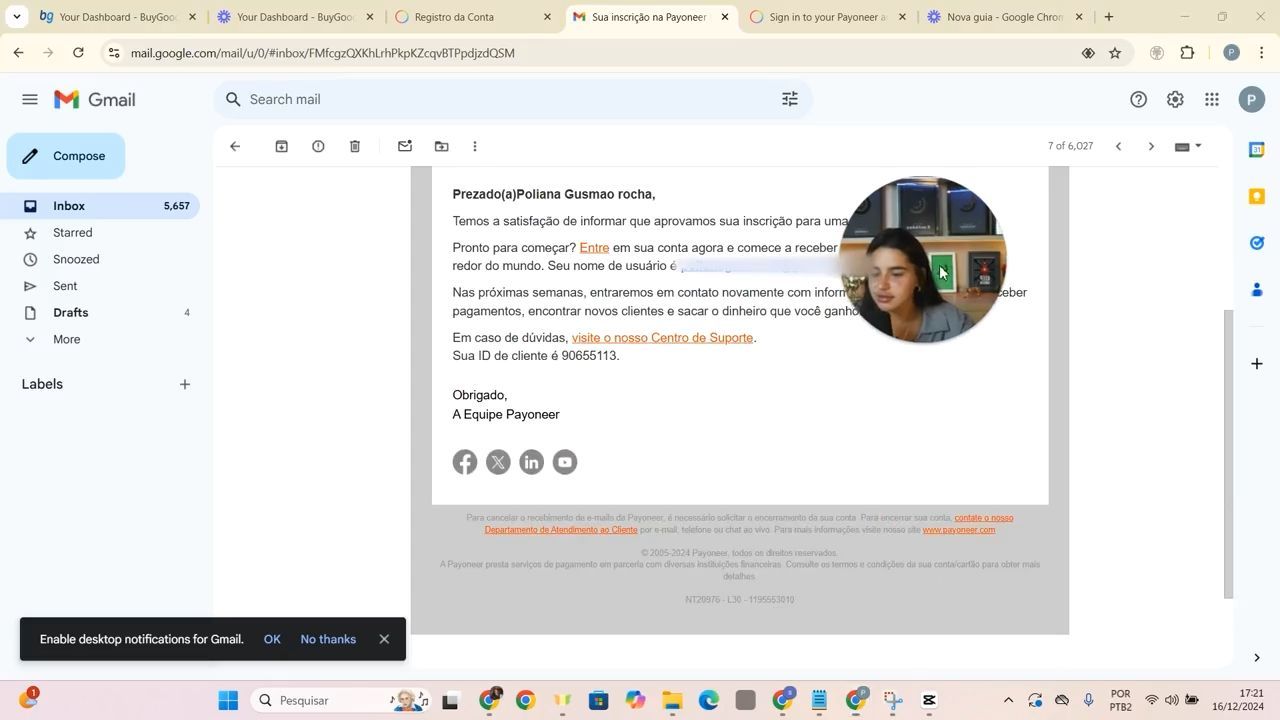This screenshot has height=720, width=1280.
Task: Show search options filter icon
Action: 790,99
